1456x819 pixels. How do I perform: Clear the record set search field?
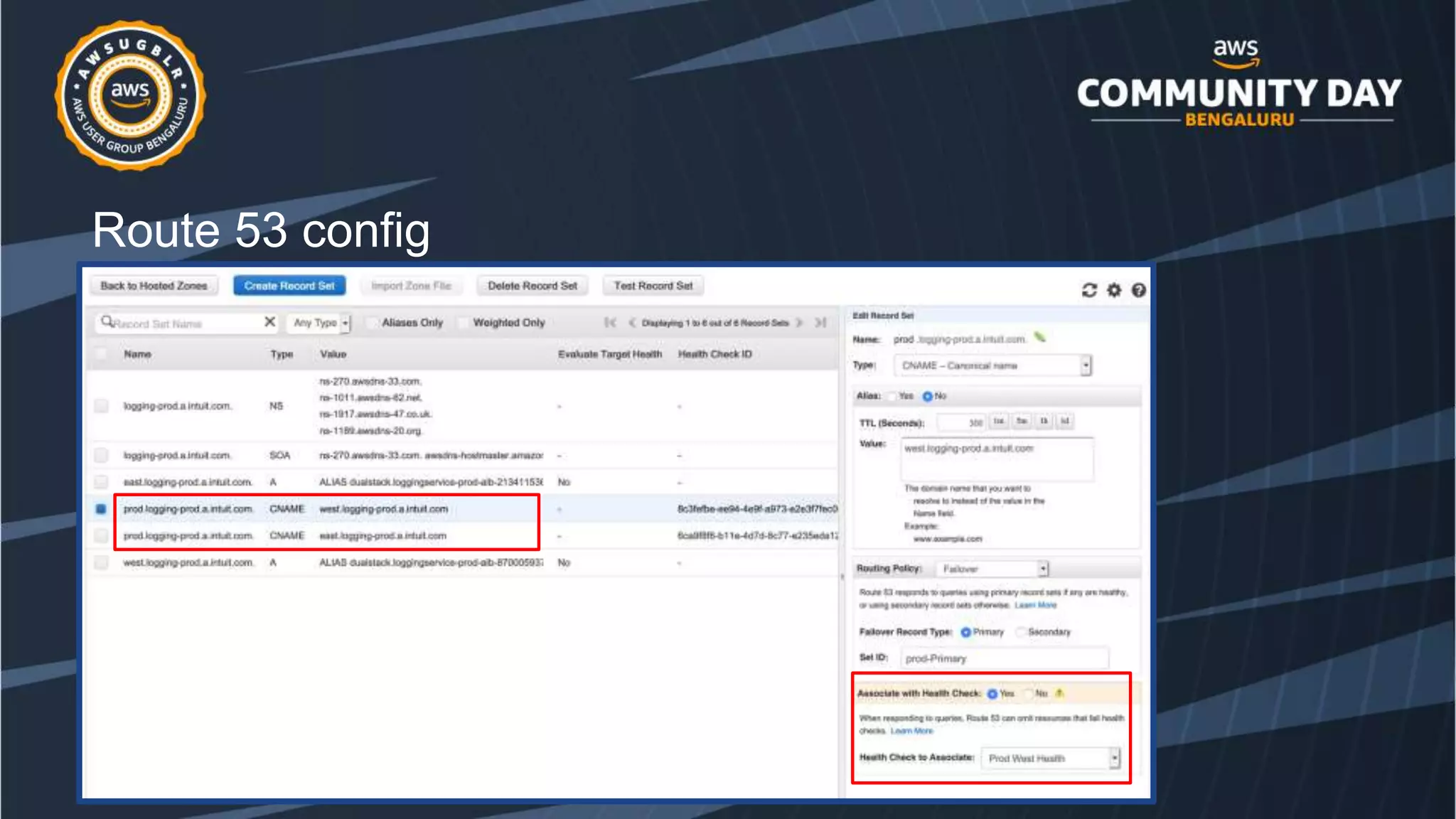[x=269, y=322]
